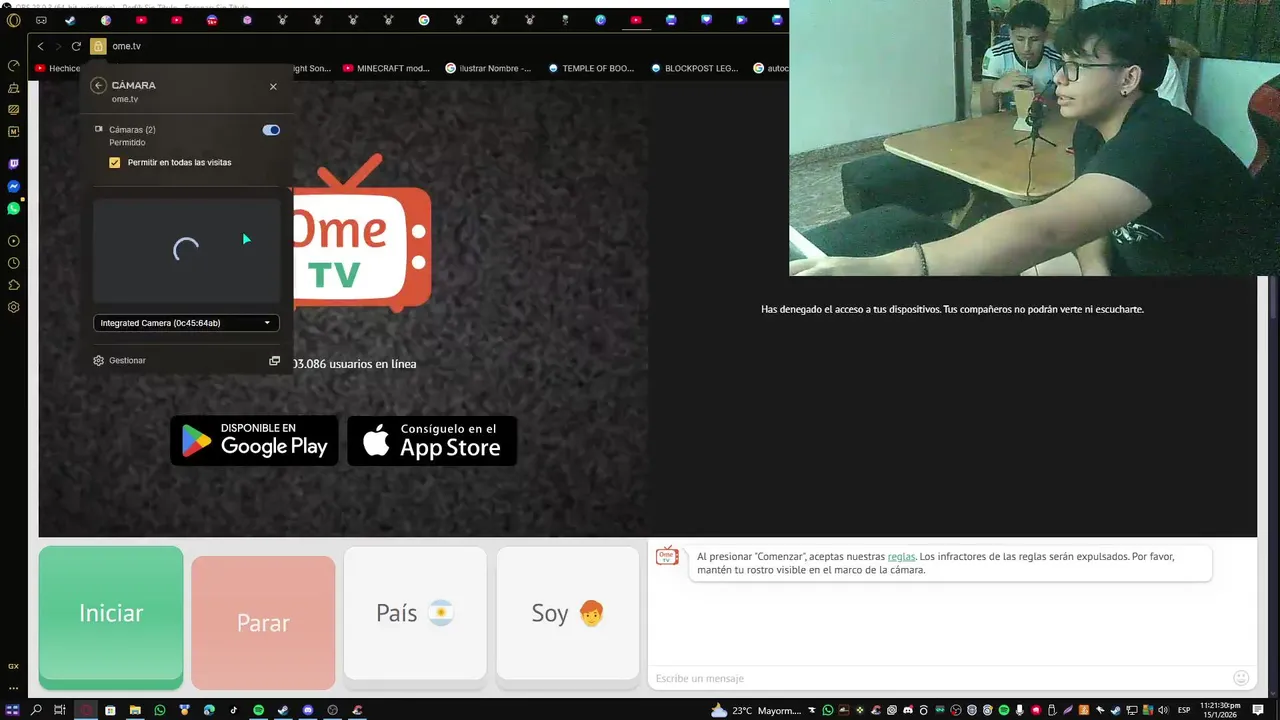Open the emoji picker in chat
The image size is (1280, 720).
1241,678
